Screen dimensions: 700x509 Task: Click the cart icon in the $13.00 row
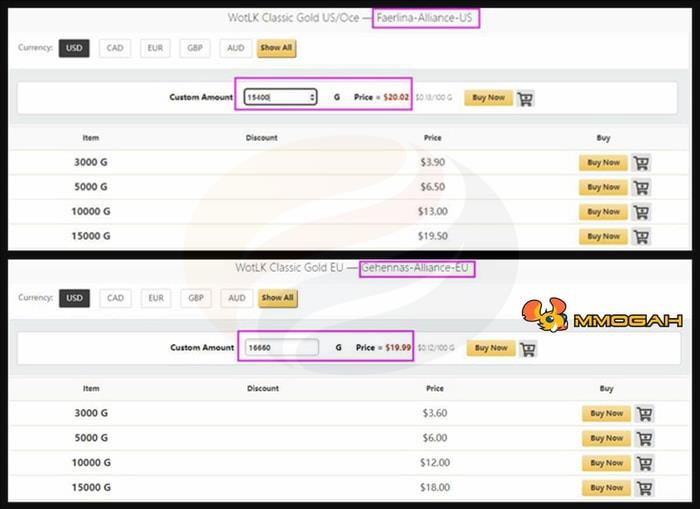641,212
